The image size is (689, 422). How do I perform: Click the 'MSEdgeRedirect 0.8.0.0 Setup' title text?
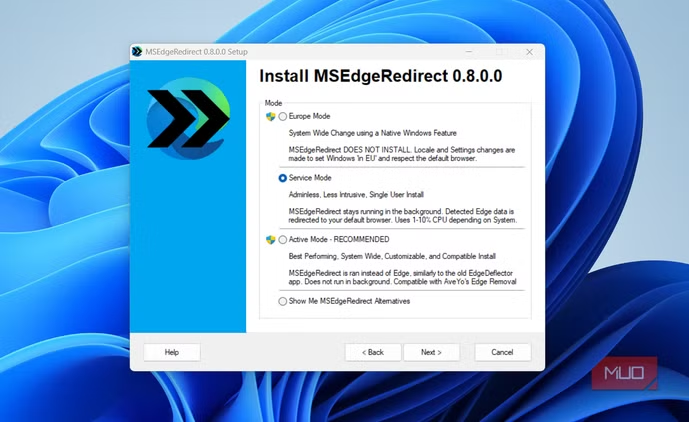[196, 52]
